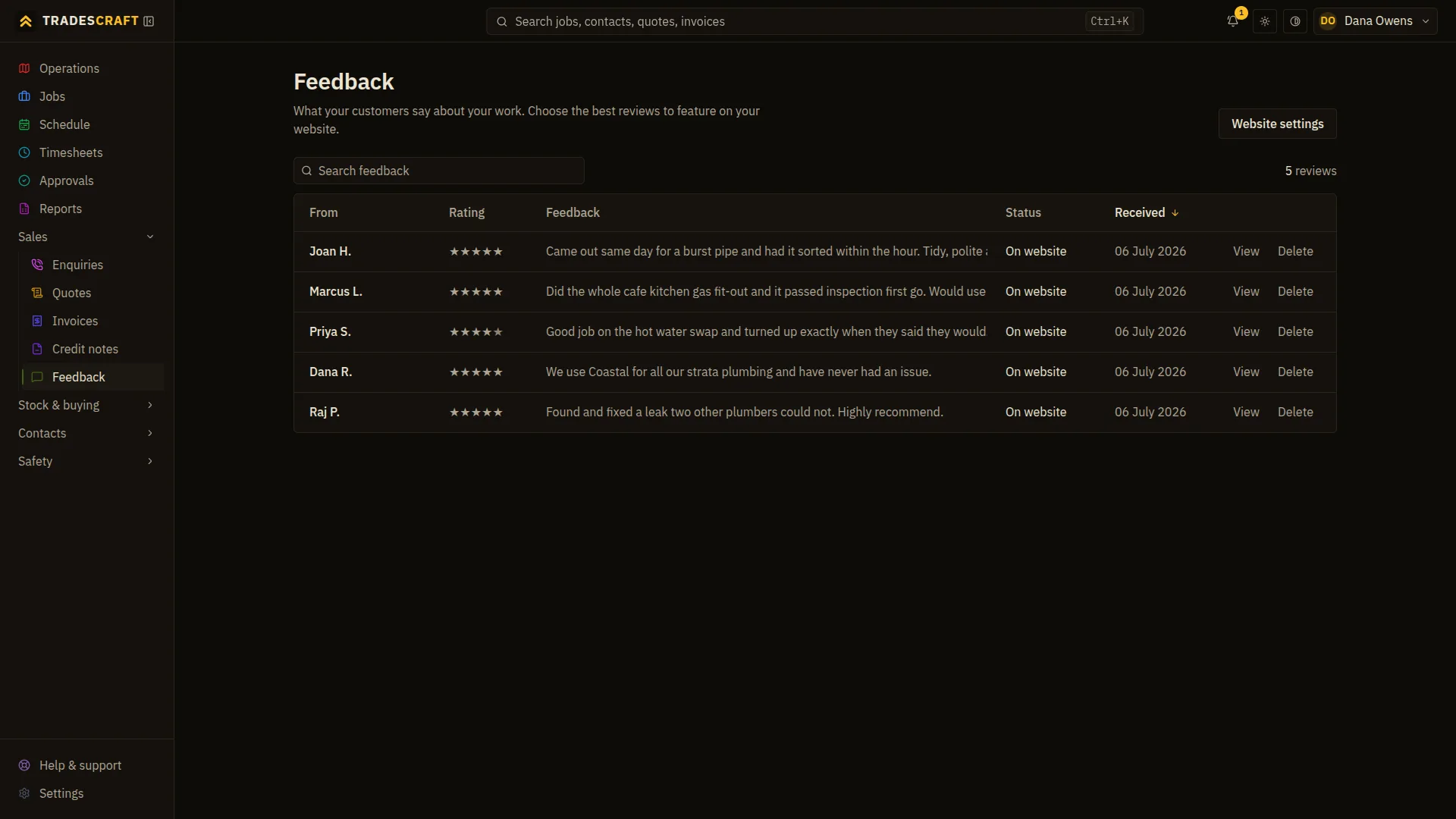Click the Settings gear icon
Image resolution: width=1456 pixels, height=819 pixels.
pos(24,793)
